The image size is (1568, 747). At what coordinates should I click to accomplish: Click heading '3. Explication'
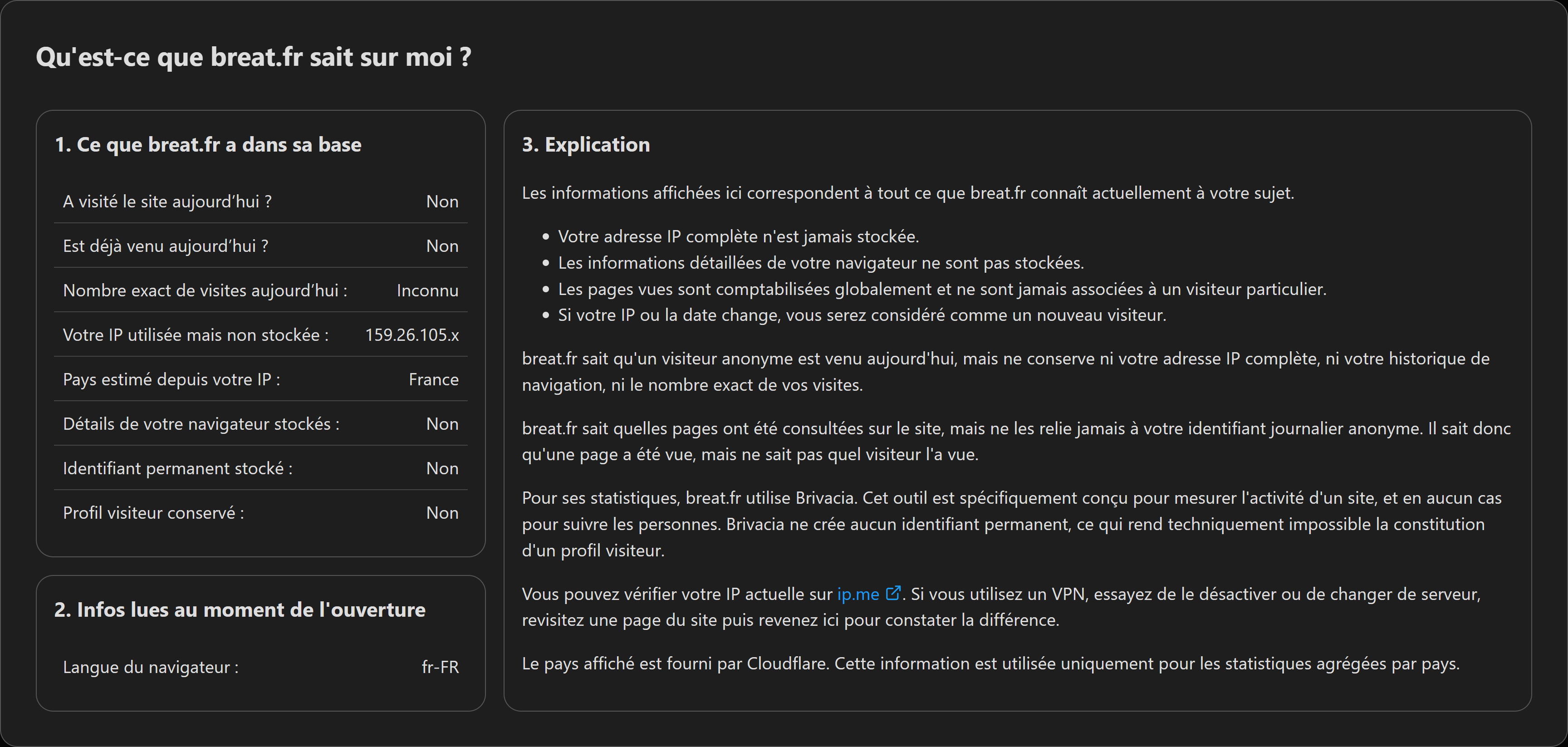click(x=586, y=145)
